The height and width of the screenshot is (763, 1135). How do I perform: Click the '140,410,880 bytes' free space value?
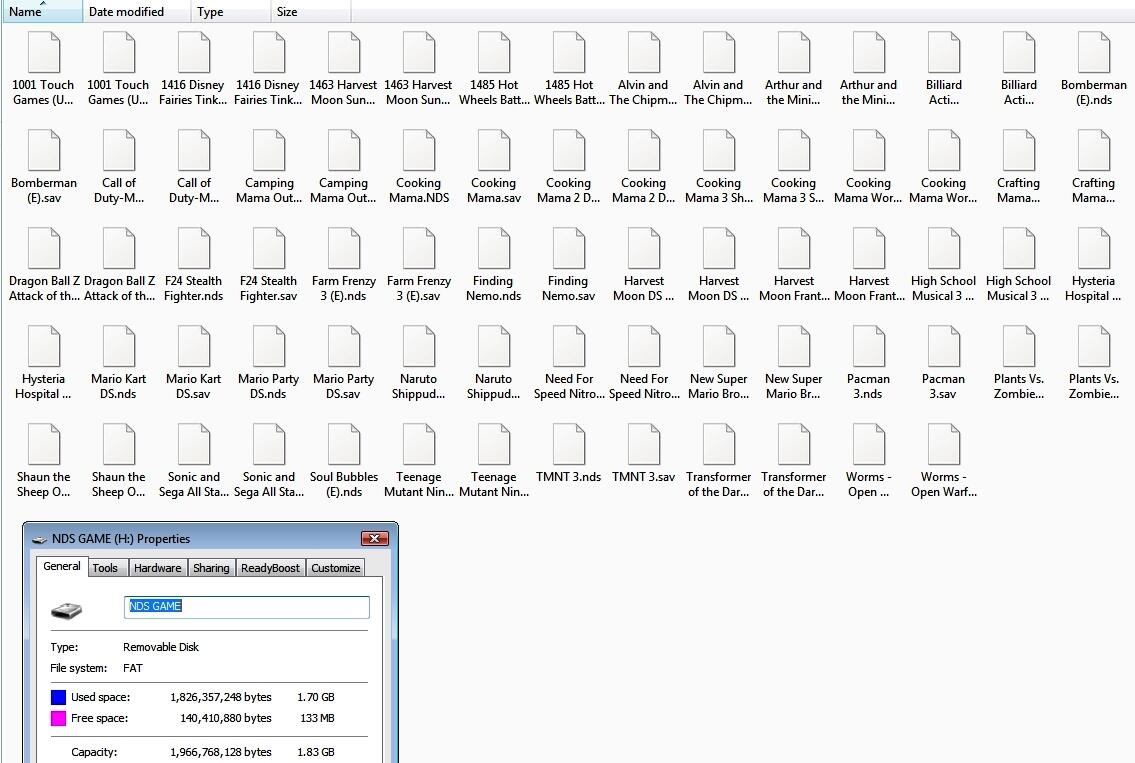click(x=226, y=718)
